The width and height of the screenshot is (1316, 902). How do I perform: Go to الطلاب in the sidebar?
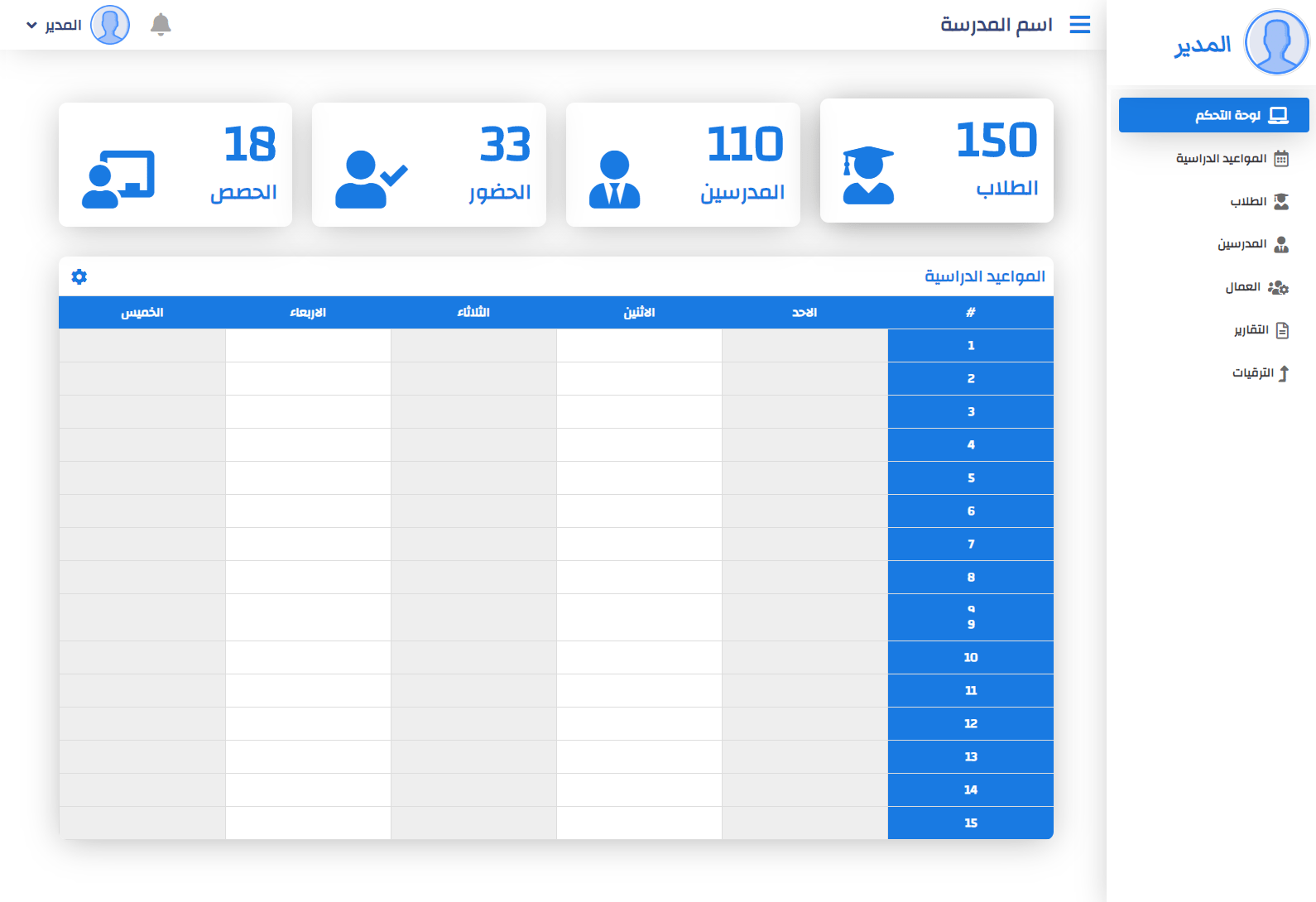coord(1258,202)
